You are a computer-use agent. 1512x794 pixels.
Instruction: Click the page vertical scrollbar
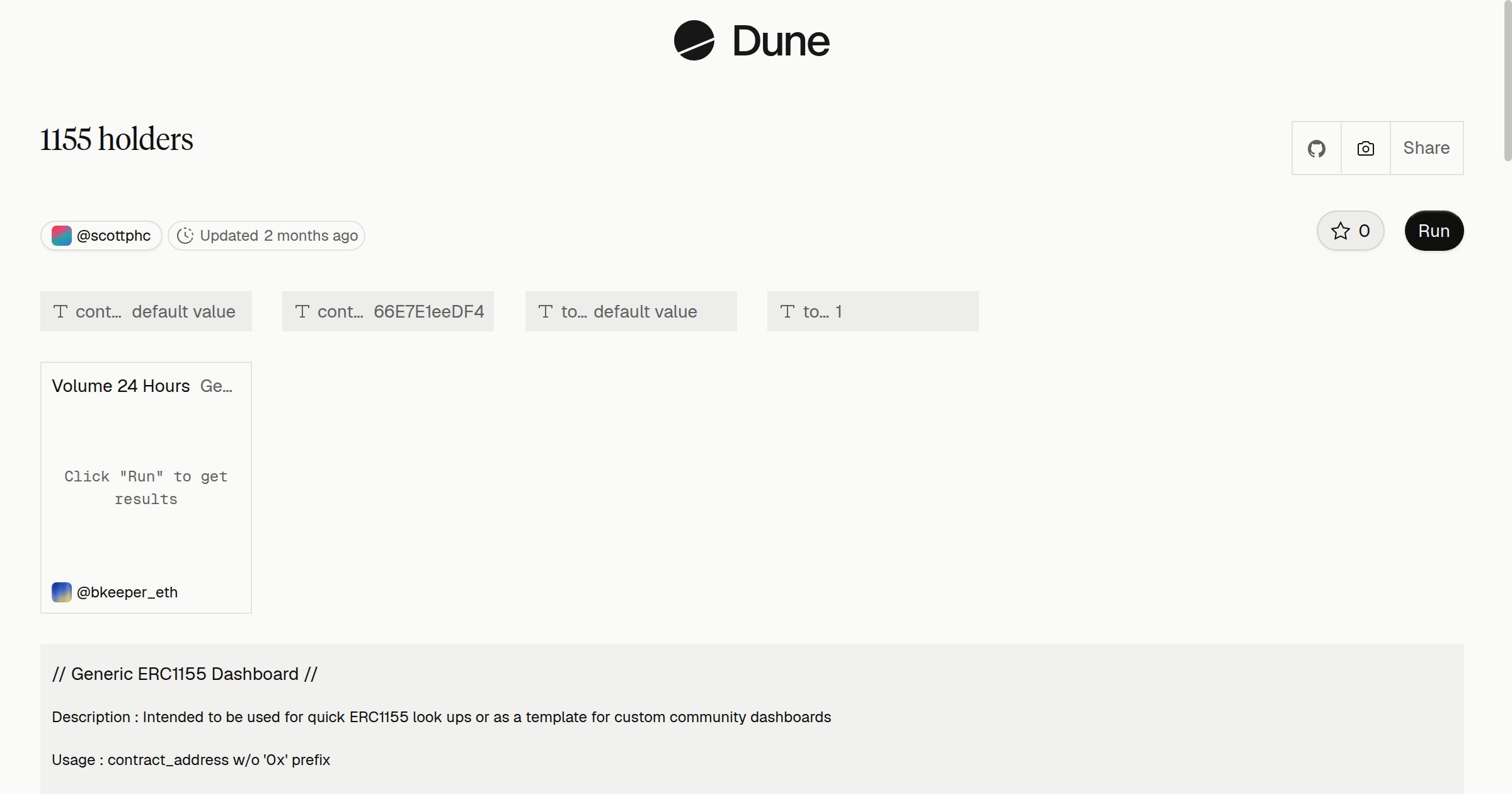[x=1507, y=82]
